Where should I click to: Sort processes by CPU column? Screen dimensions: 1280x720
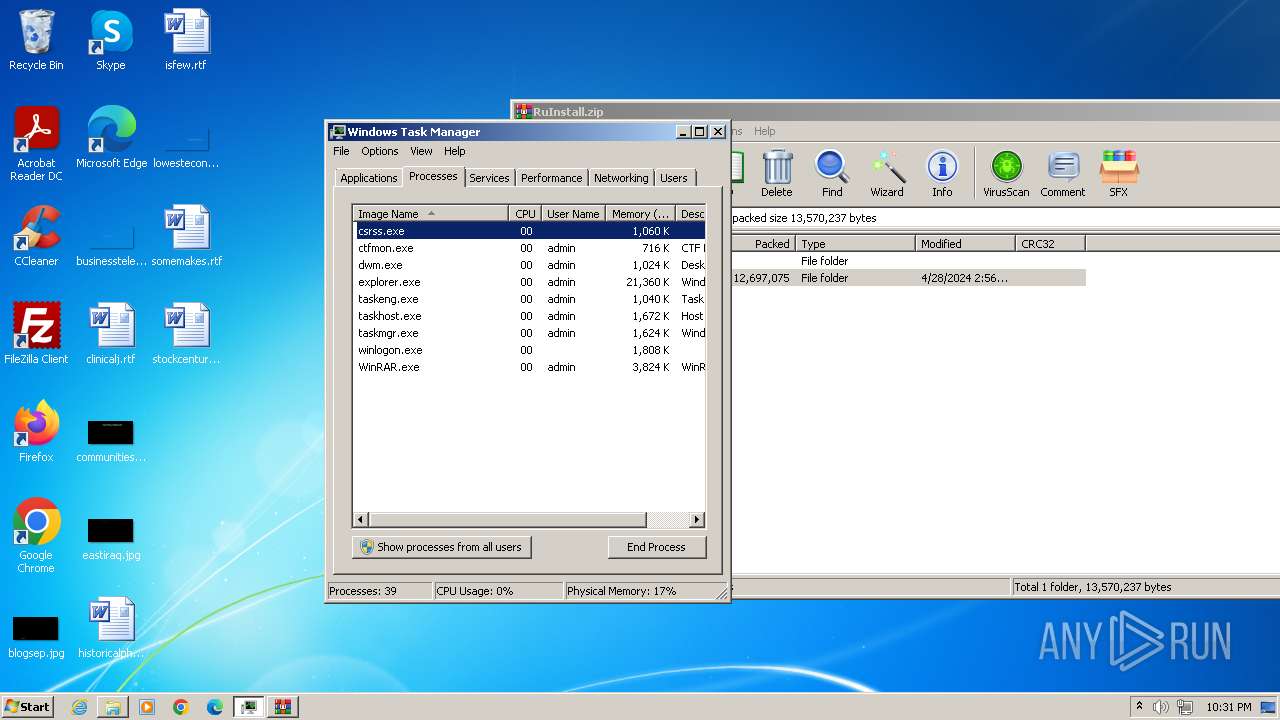click(x=525, y=214)
